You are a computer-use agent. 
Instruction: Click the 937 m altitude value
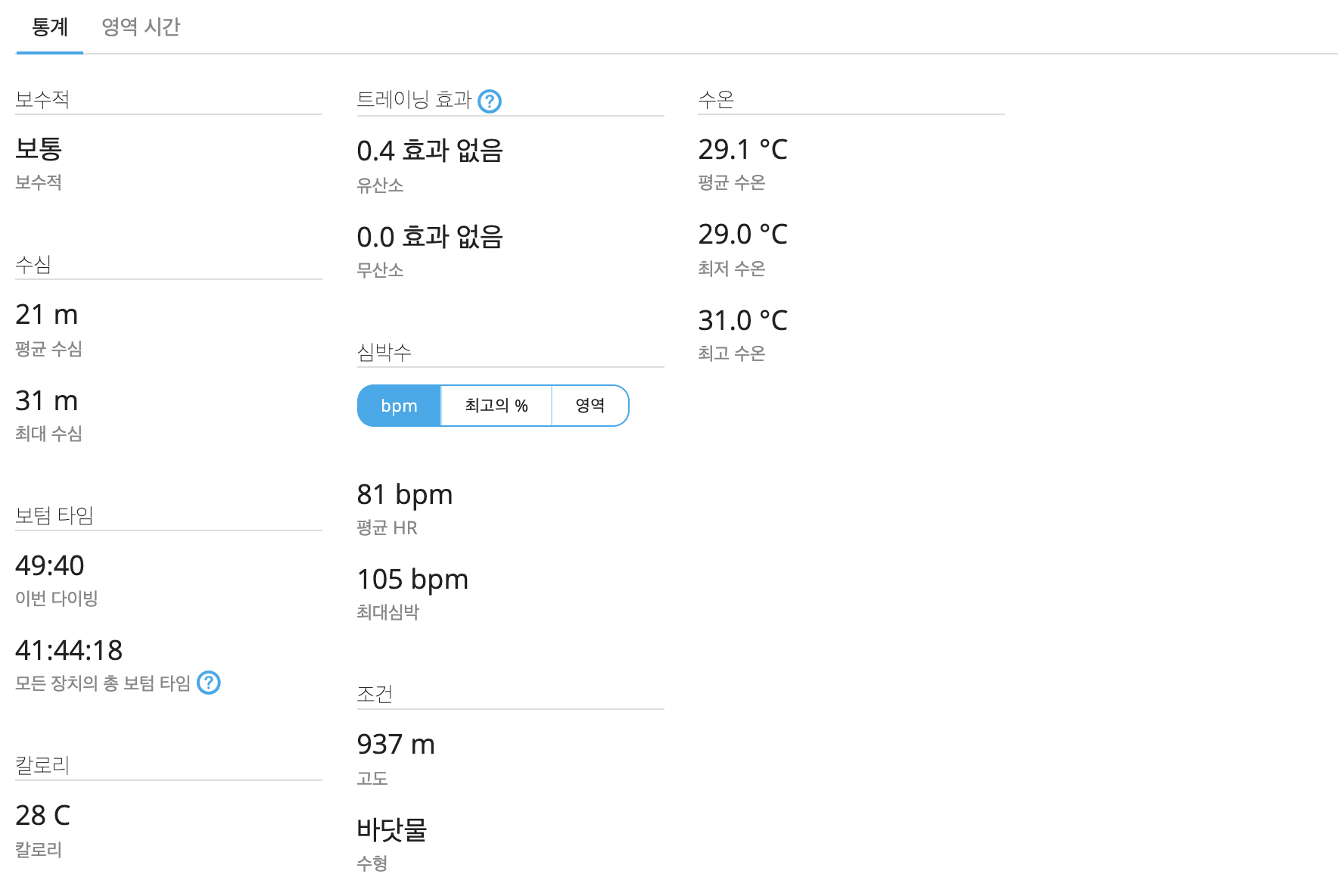(396, 744)
